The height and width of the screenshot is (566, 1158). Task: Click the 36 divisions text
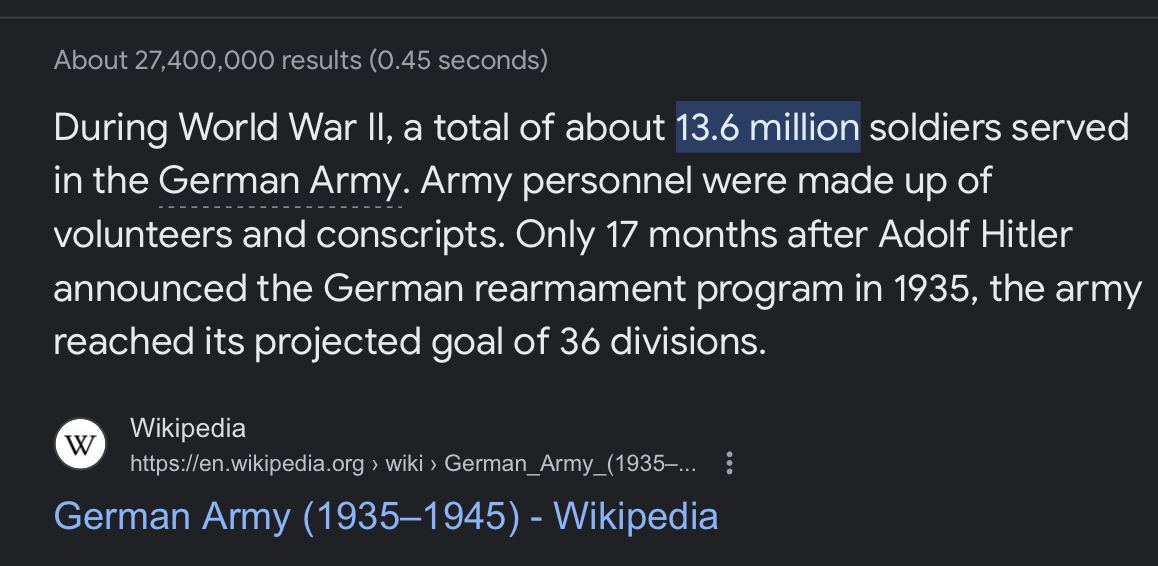(x=662, y=341)
